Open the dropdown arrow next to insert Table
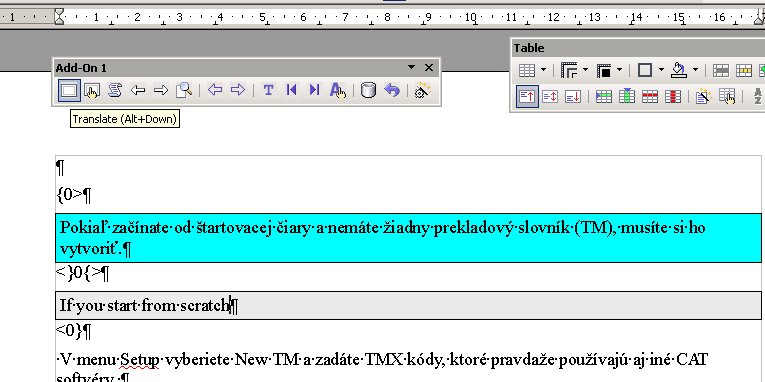 coord(544,71)
